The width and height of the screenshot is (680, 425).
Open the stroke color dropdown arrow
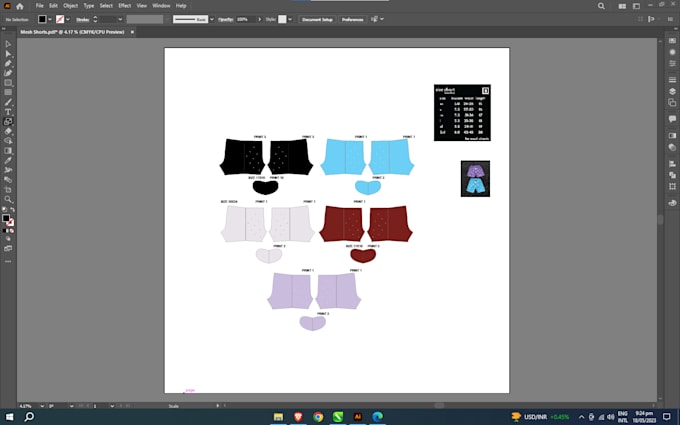68,20
